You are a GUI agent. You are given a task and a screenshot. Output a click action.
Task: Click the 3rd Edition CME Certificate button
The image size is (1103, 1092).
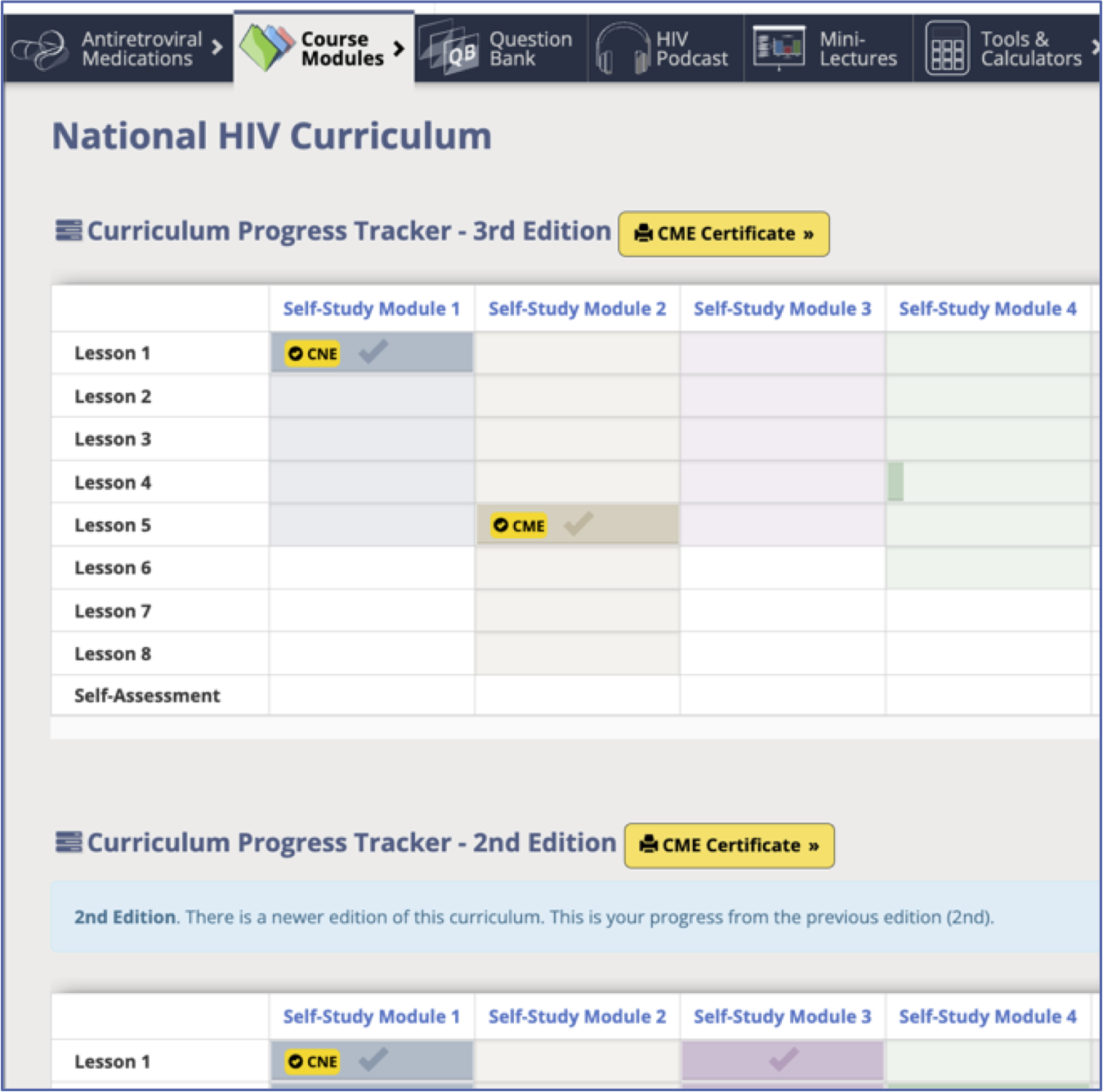(724, 234)
